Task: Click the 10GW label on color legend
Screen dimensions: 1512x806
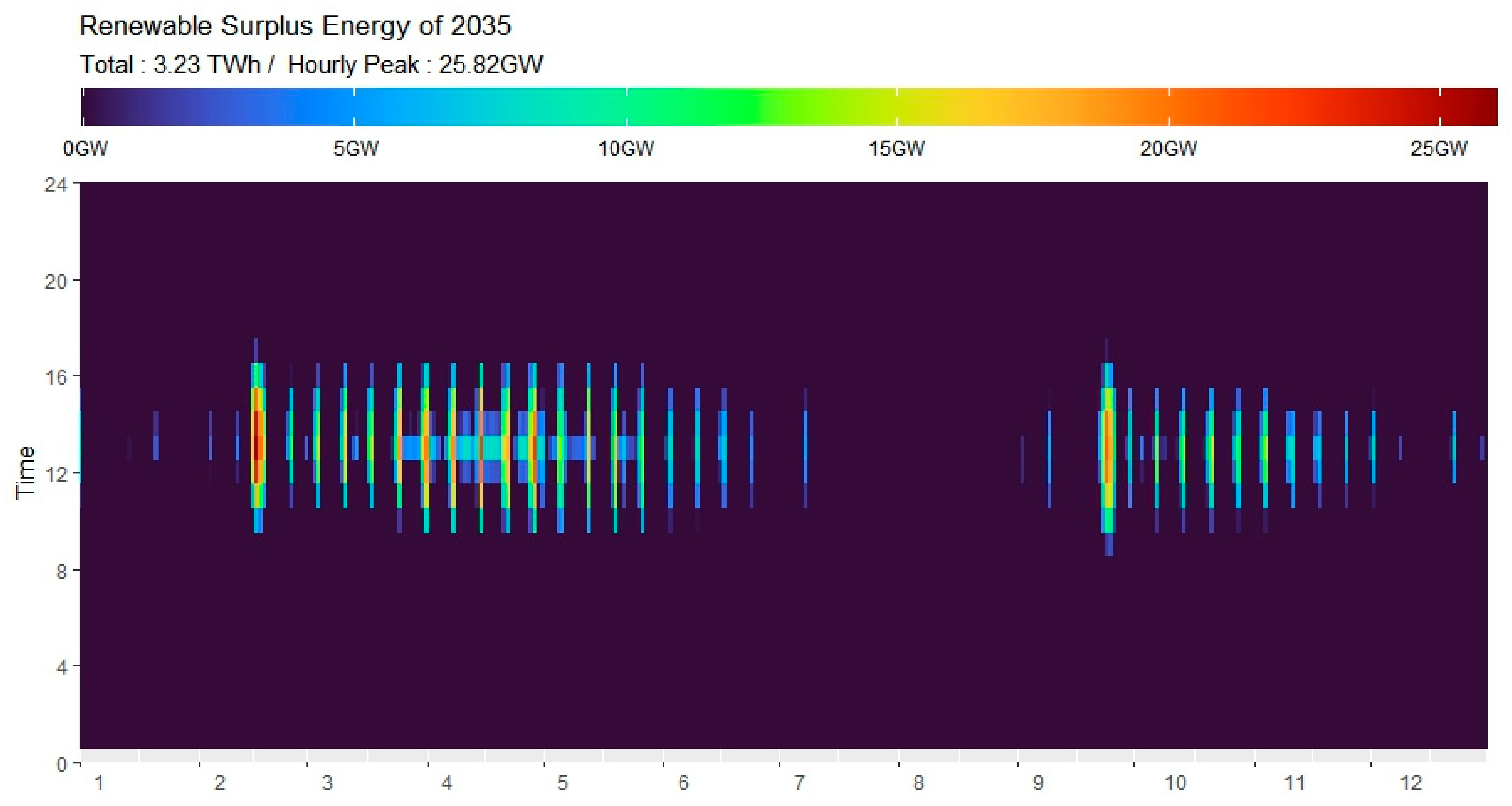Action: pyautogui.click(x=626, y=149)
